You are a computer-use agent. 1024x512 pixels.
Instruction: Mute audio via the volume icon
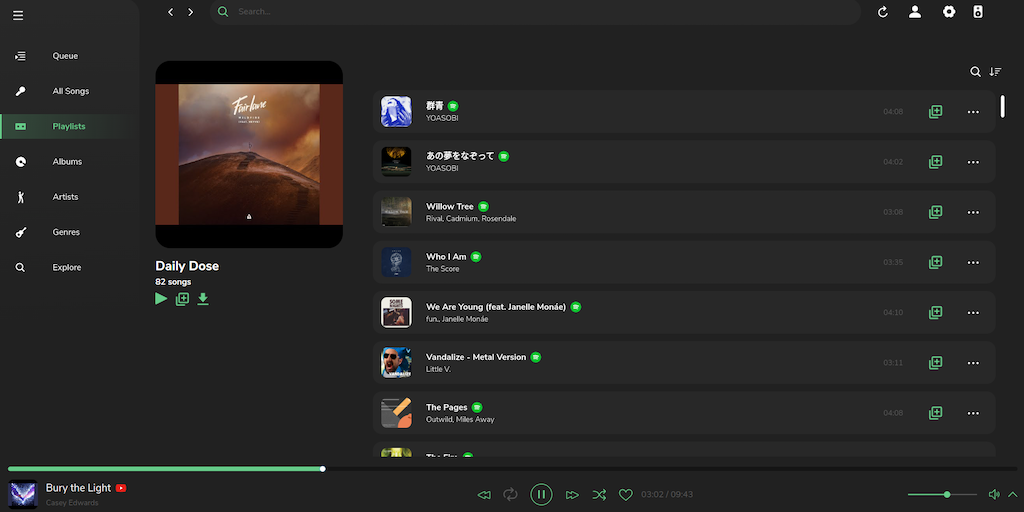[x=994, y=494]
